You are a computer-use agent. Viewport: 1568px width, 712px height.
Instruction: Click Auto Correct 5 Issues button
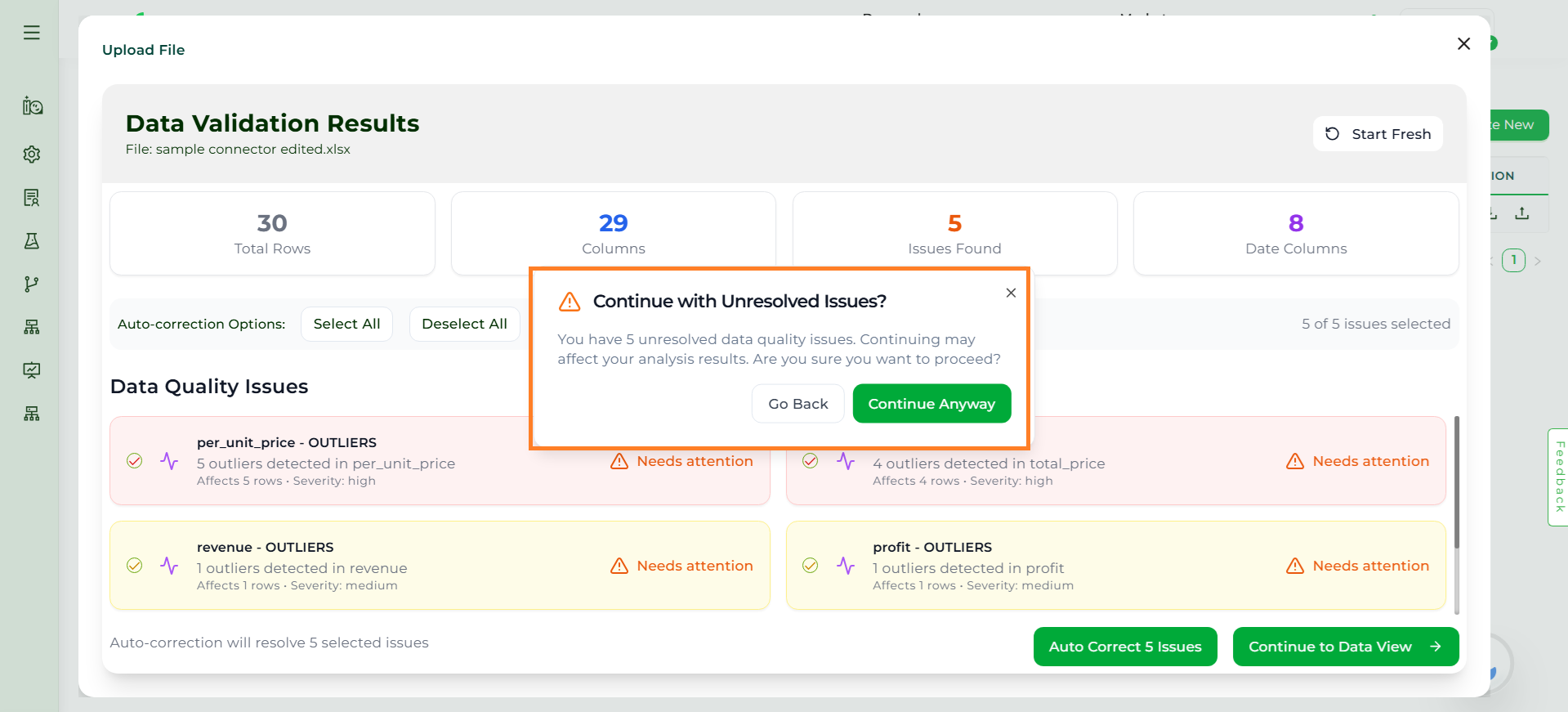1124,647
